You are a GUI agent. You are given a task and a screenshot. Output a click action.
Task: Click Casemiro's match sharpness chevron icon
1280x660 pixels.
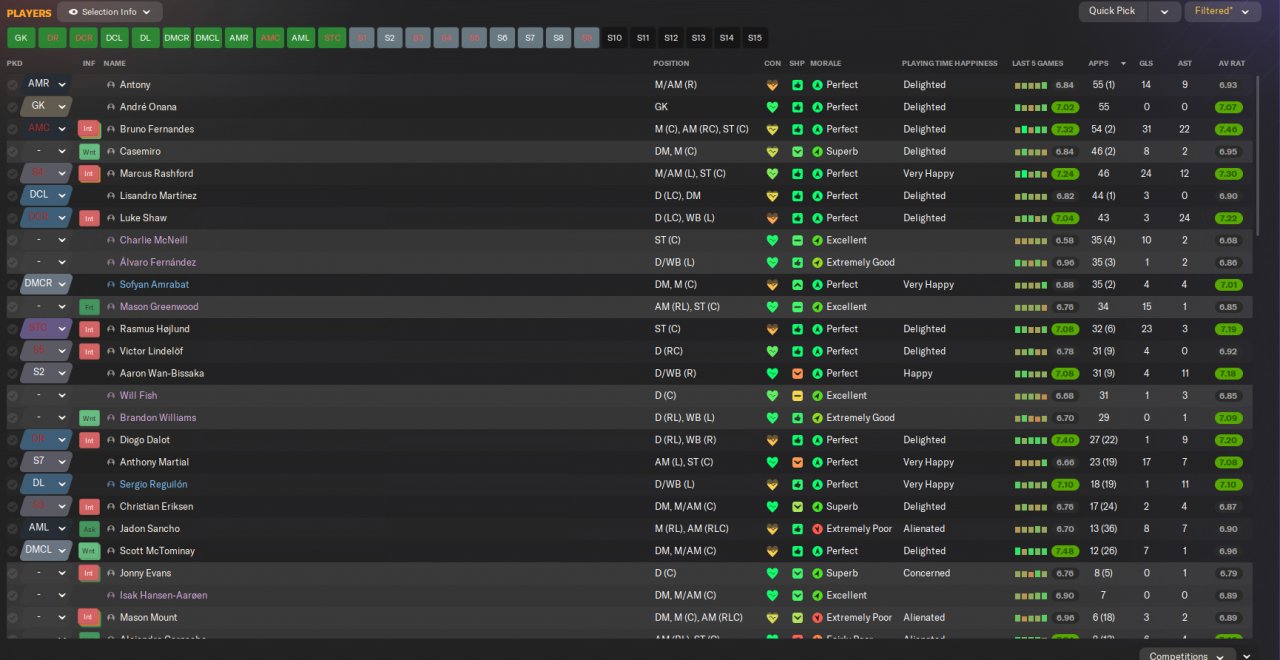point(797,152)
